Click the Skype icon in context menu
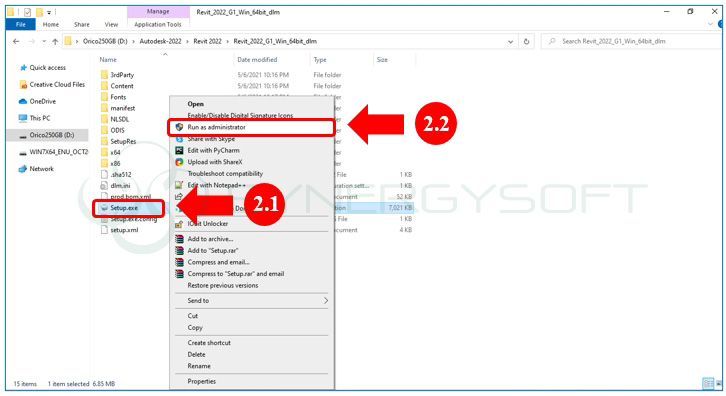This screenshot has height=396, width=726. [x=179, y=139]
